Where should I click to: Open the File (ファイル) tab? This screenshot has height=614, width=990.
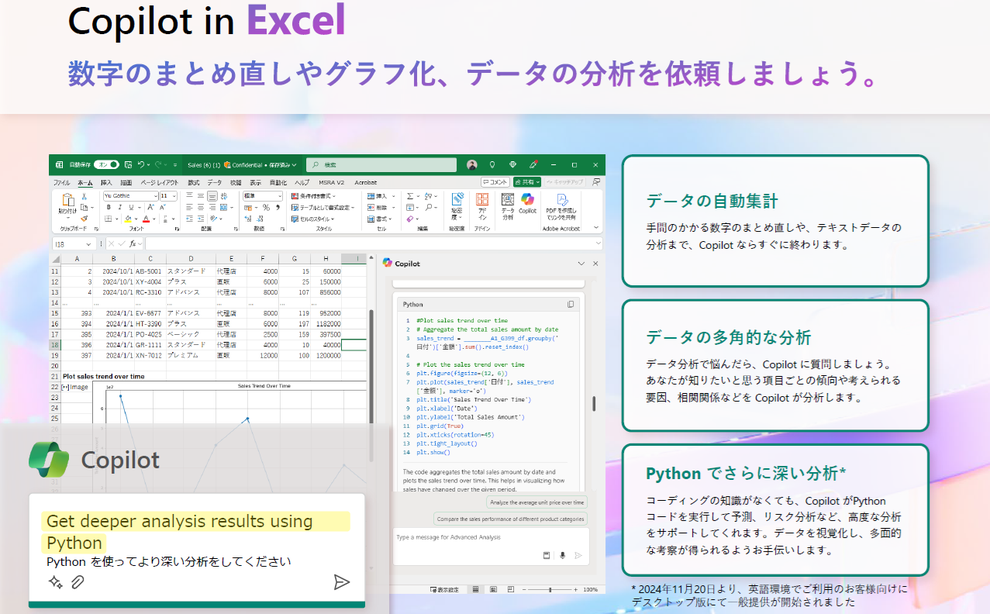(x=62, y=183)
